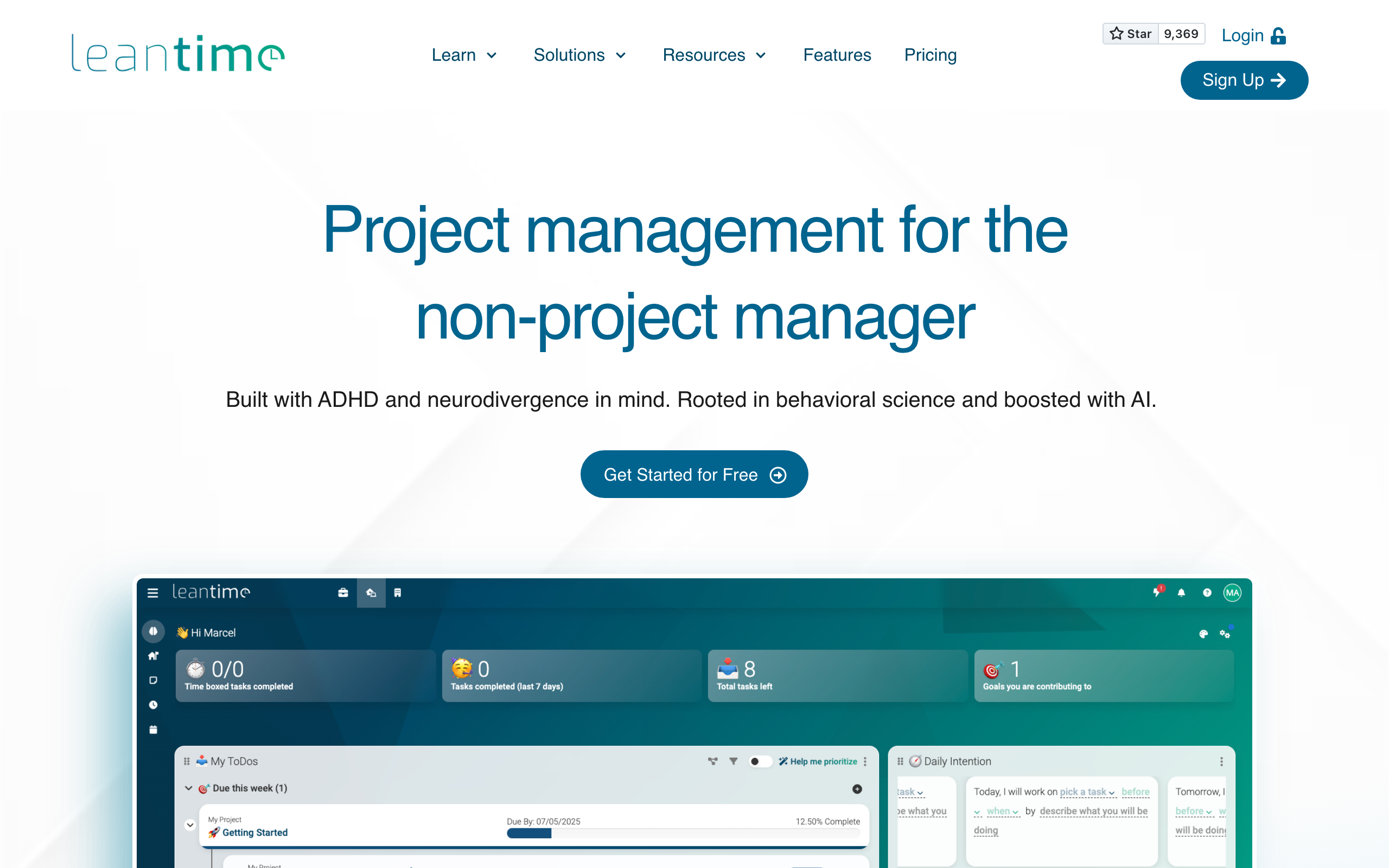
Task: Open the Features page
Action: [x=837, y=55]
